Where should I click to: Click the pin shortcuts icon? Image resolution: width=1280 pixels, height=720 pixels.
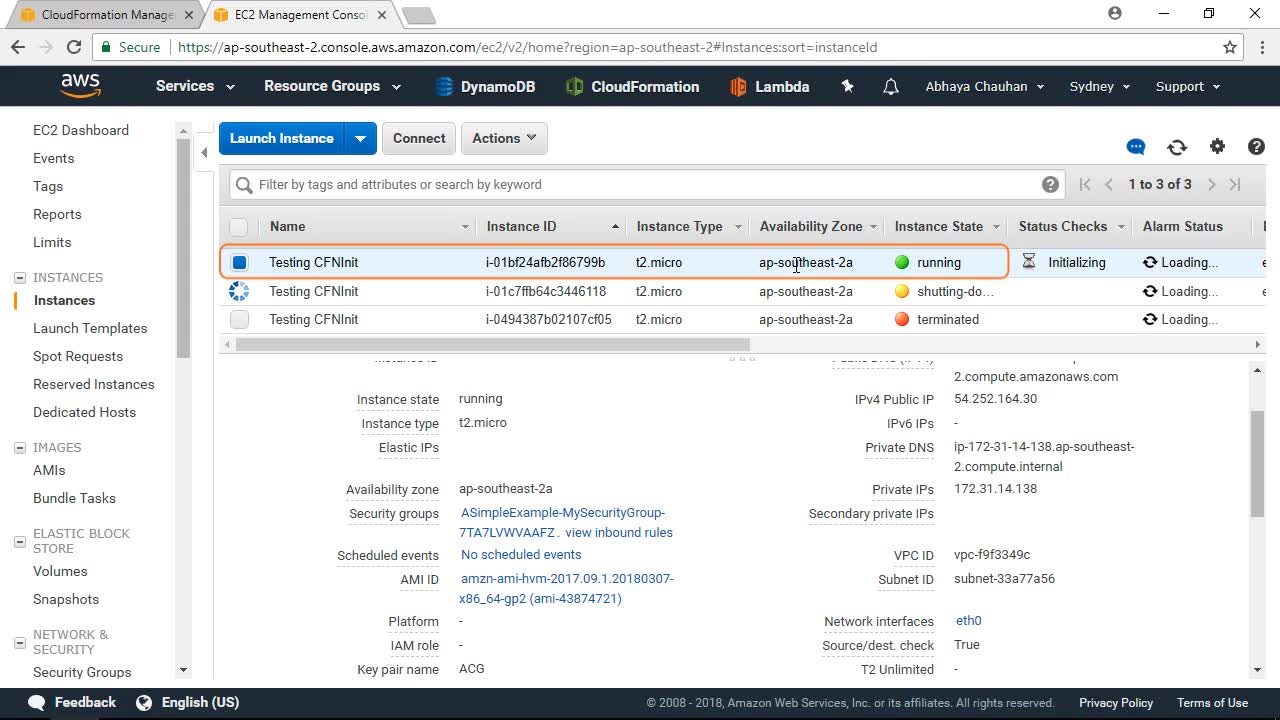(847, 86)
